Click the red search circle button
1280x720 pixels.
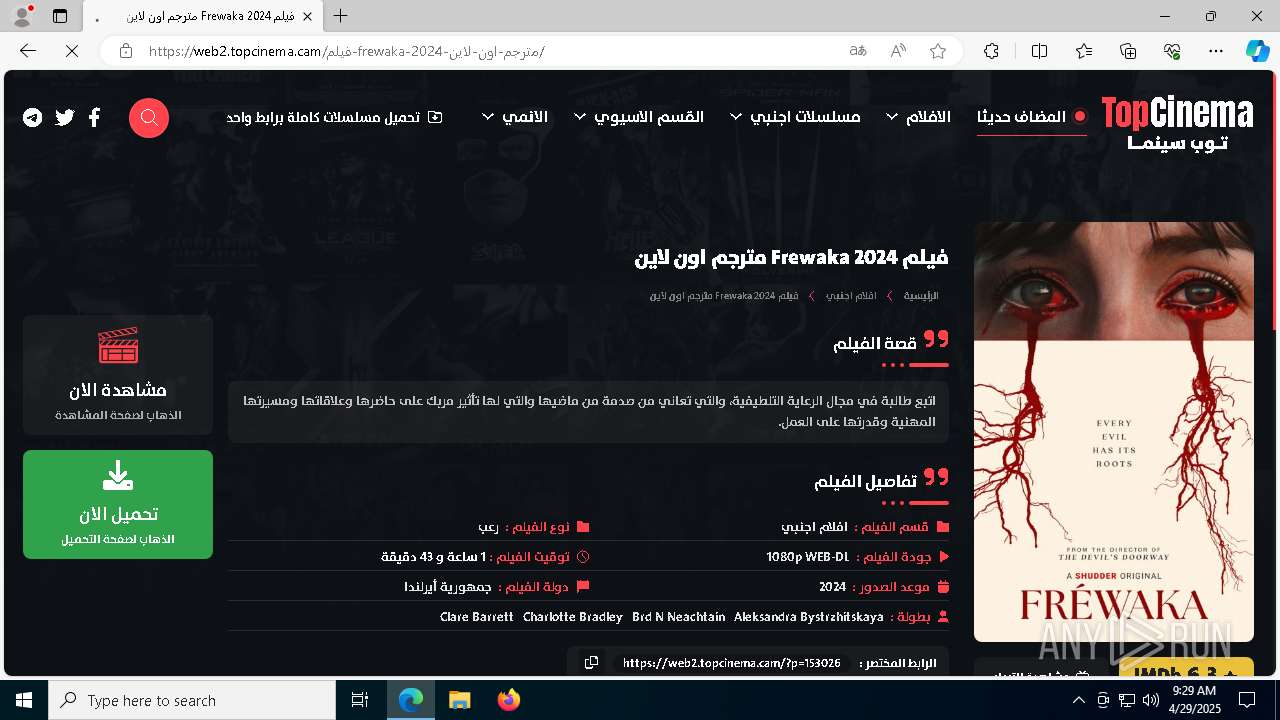click(x=149, y=118)
